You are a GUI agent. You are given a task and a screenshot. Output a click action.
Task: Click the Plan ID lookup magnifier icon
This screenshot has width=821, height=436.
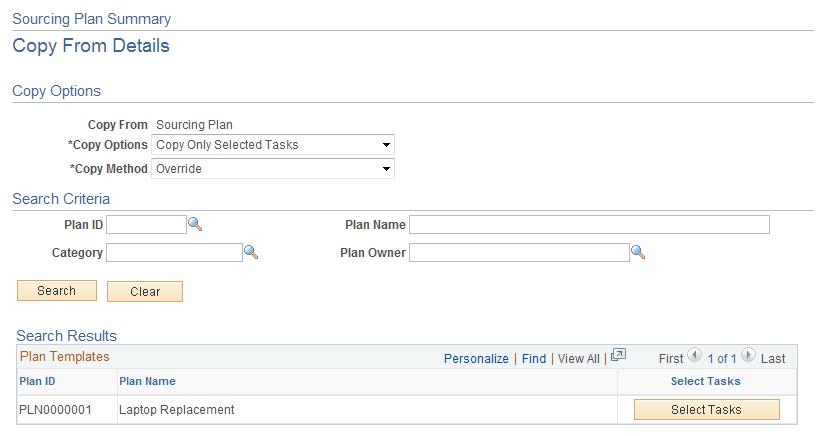(x=195, y=224)
